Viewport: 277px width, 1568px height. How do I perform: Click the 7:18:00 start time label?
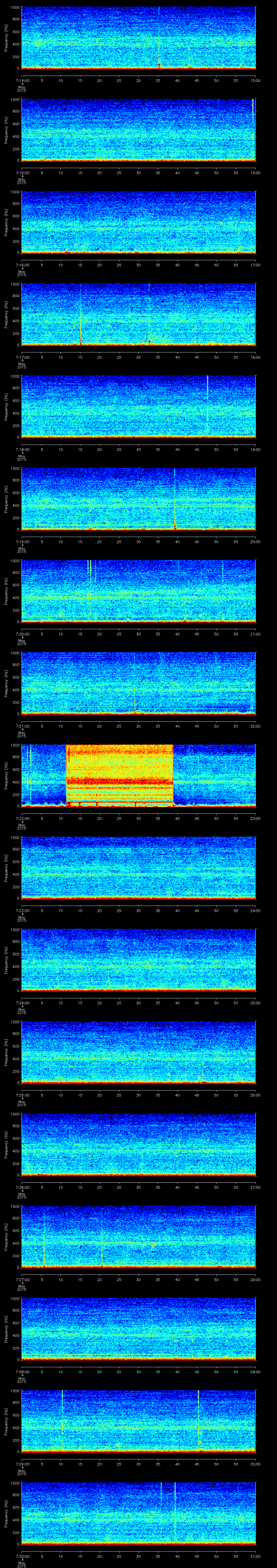click(x=22, y=449)
